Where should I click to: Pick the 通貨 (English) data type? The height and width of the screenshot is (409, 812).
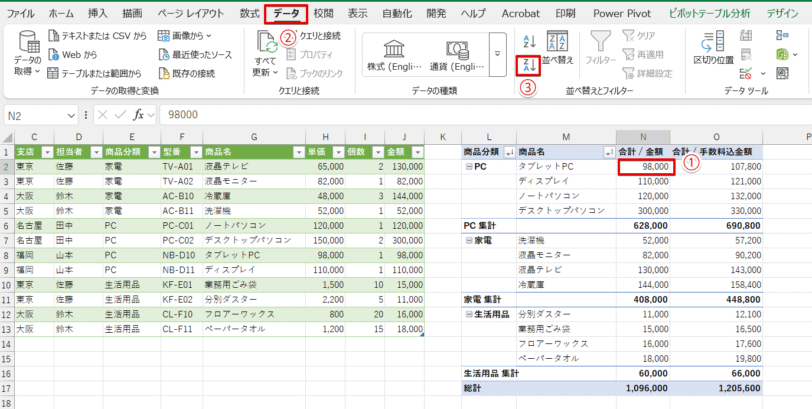(457, 55)
